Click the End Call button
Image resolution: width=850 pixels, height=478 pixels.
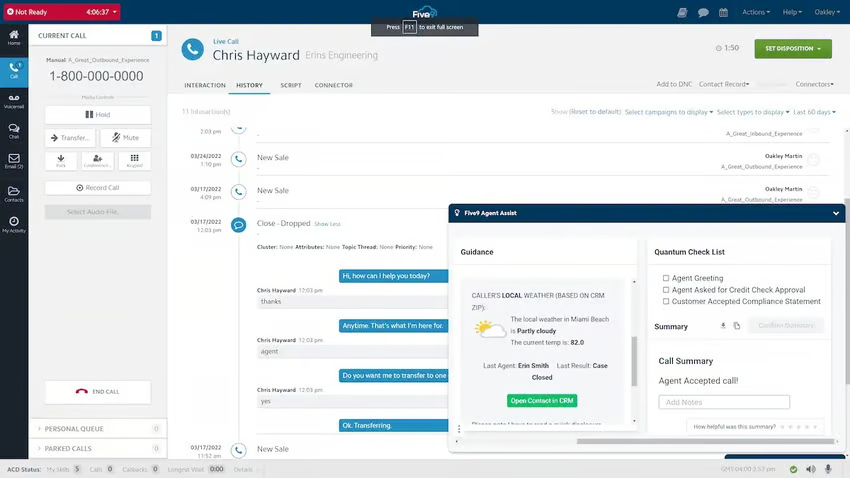(98, 393)
